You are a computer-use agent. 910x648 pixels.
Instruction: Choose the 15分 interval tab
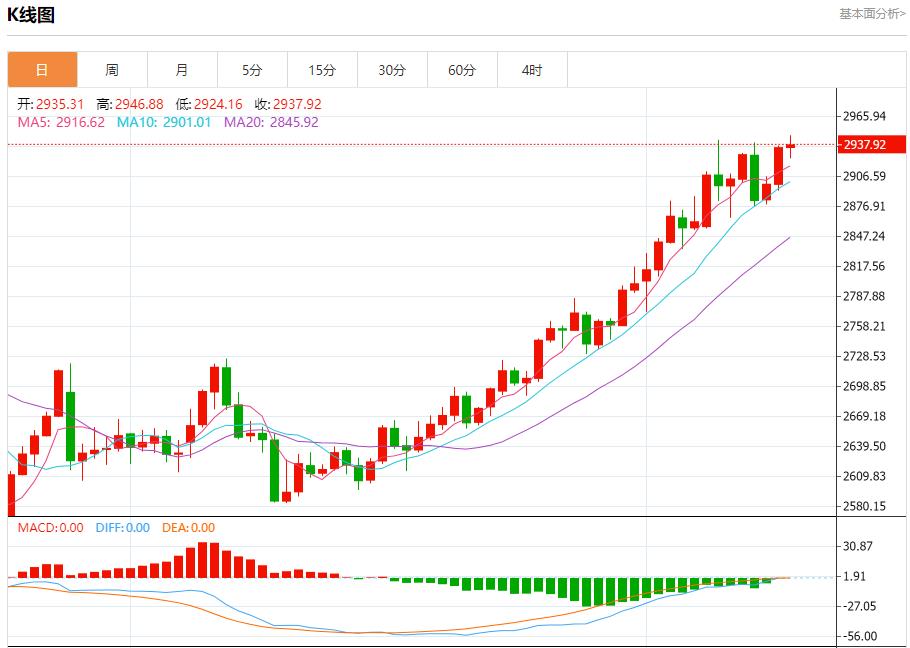(322, 70)
